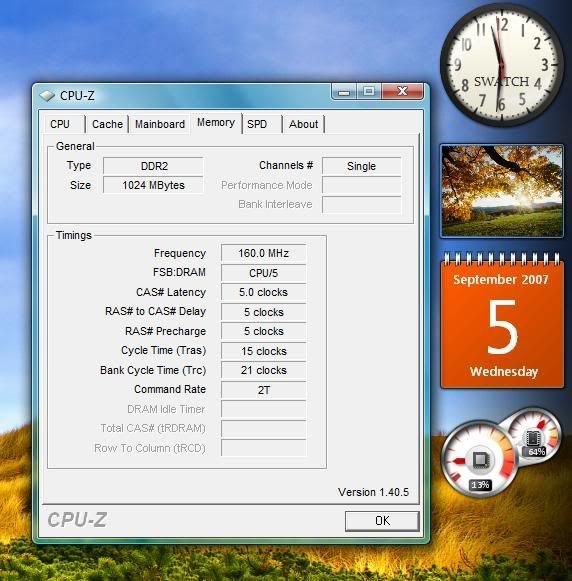Click the empty DRAM Idle Timer field
The image size is (572, 581).
pyautogui.click(x=264, y=409)
